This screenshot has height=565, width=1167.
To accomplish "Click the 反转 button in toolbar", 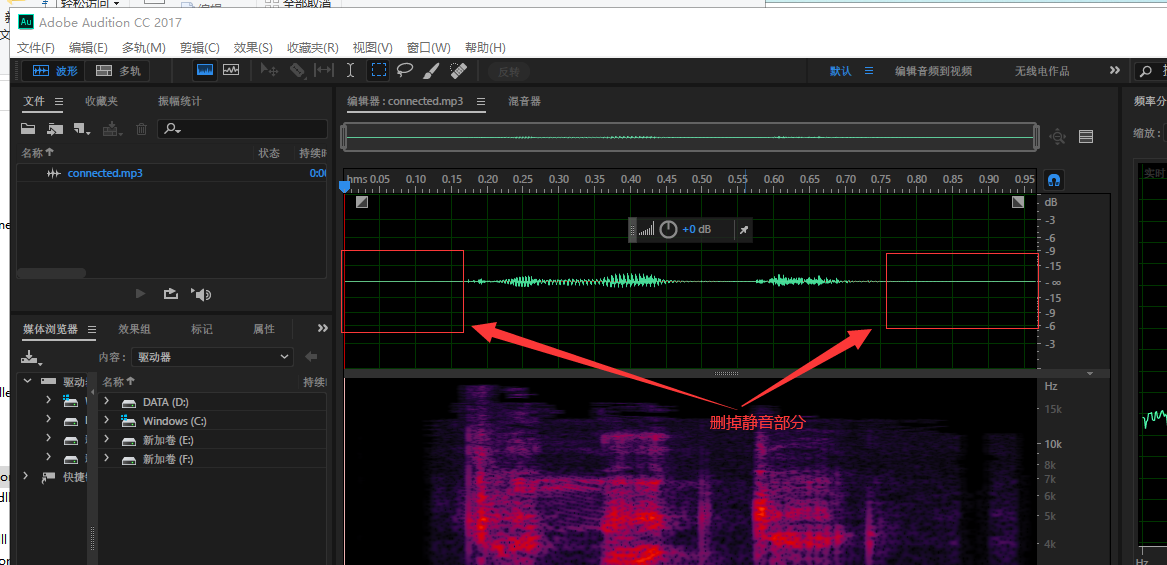I will tap(509, 71).
